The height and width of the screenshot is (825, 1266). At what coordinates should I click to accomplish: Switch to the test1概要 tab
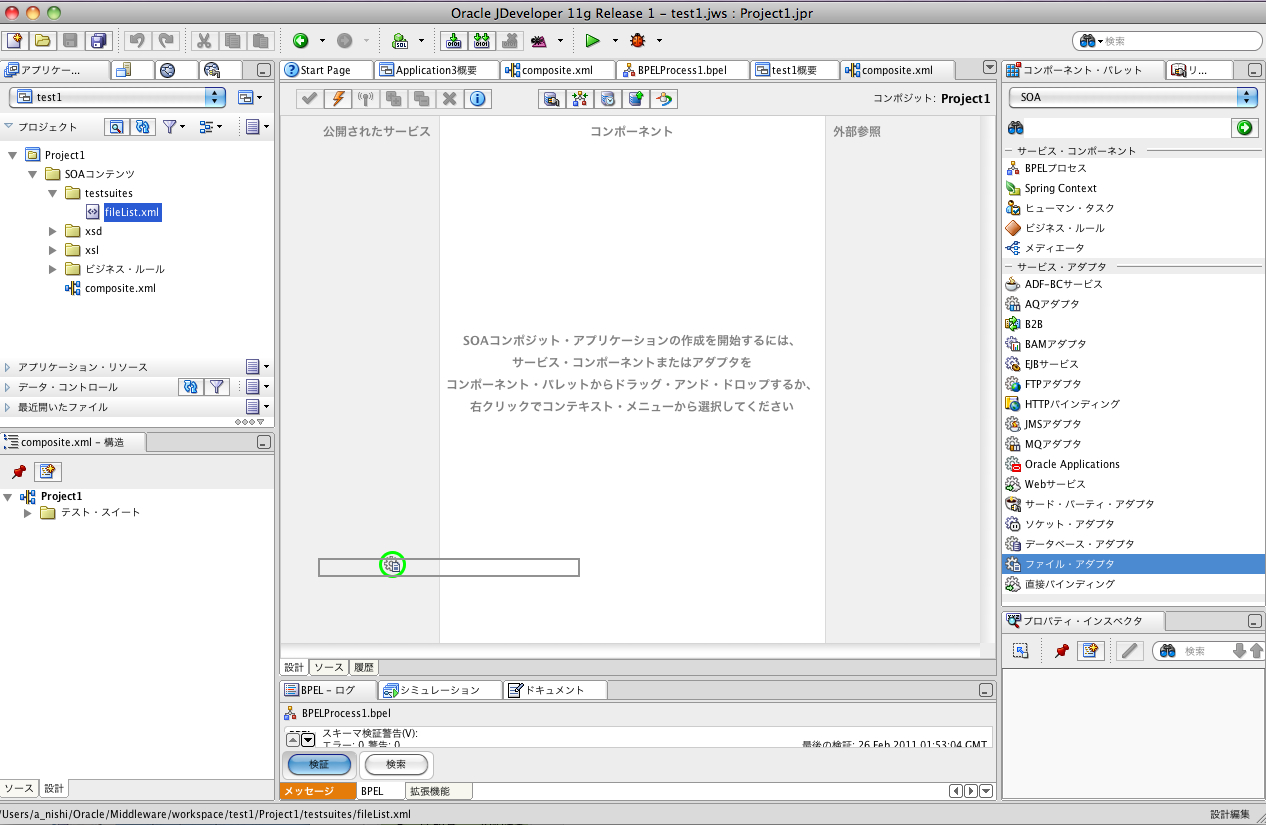795,70
